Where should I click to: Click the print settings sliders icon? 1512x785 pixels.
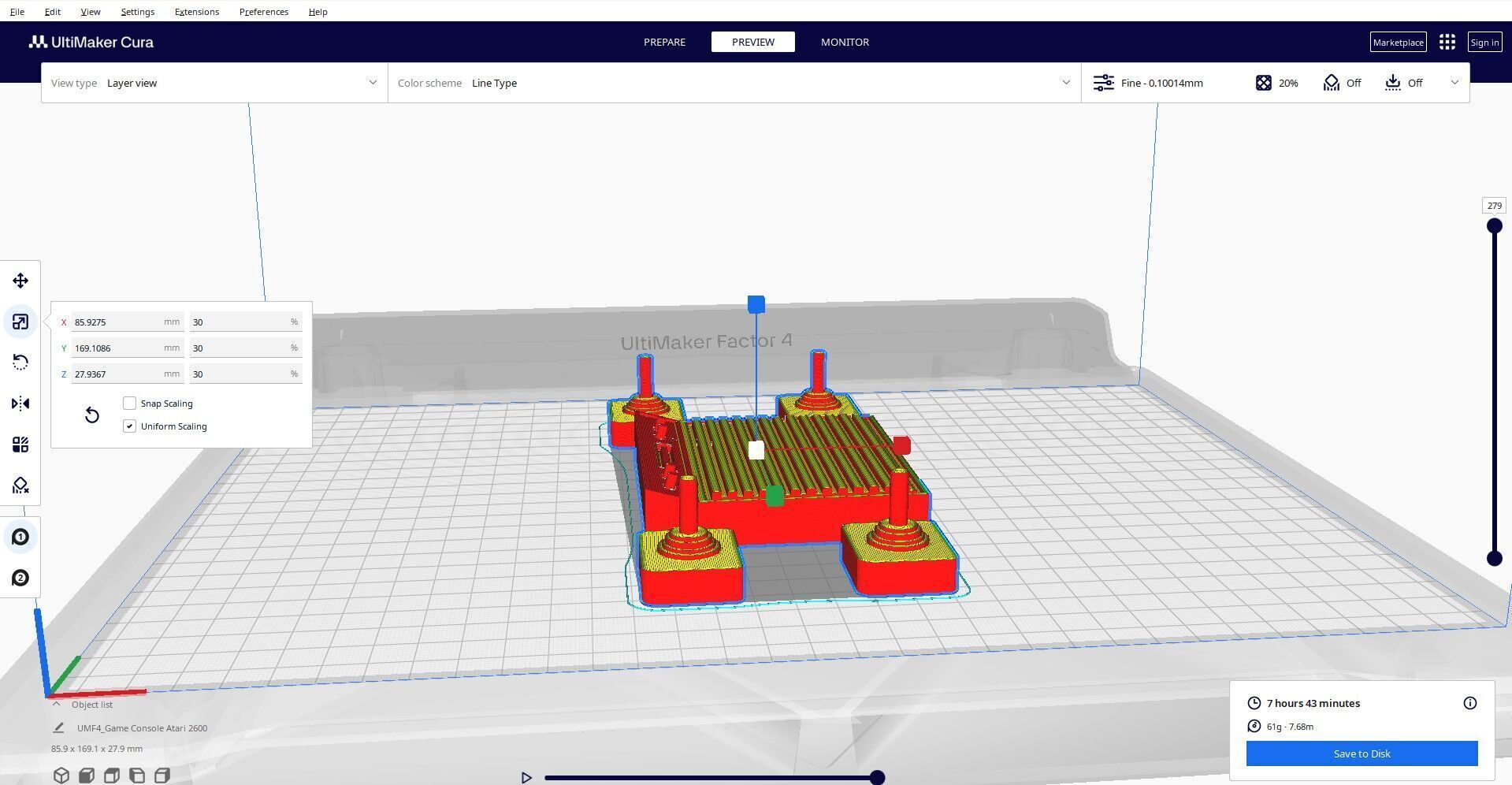[1104, 83]
